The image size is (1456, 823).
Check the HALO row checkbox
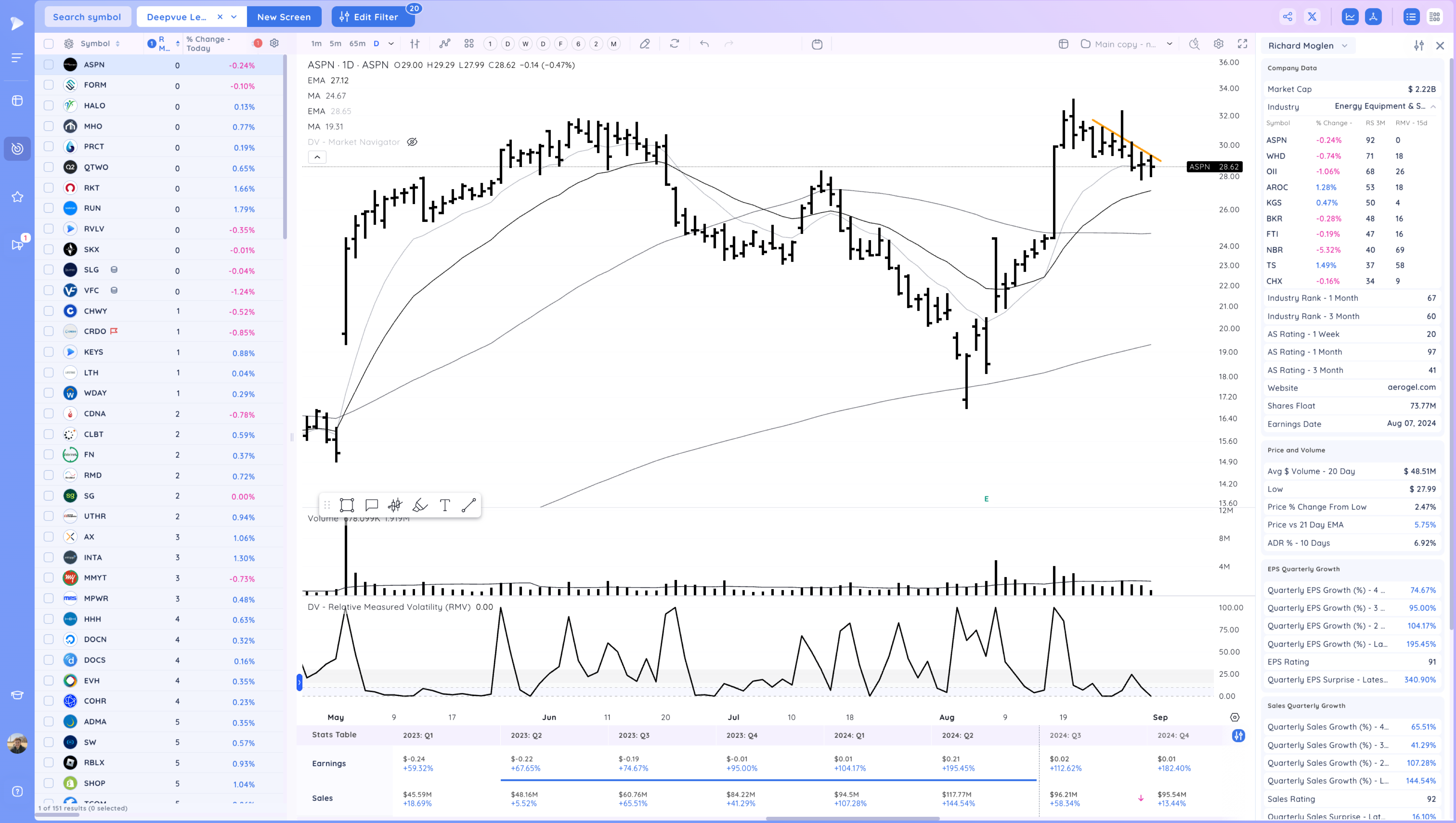tap(49, 106)
